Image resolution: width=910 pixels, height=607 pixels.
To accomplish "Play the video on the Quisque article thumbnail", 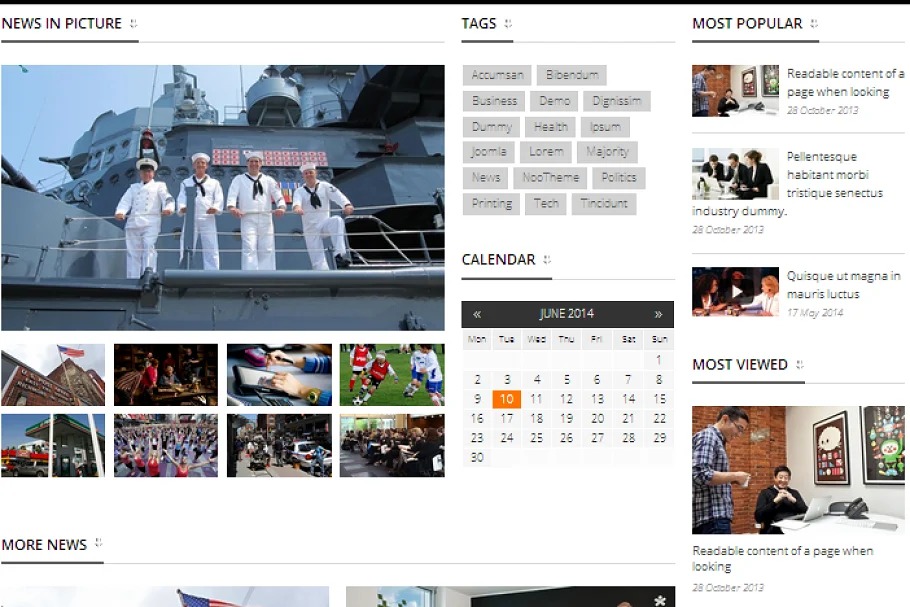I will pos(735,292).
